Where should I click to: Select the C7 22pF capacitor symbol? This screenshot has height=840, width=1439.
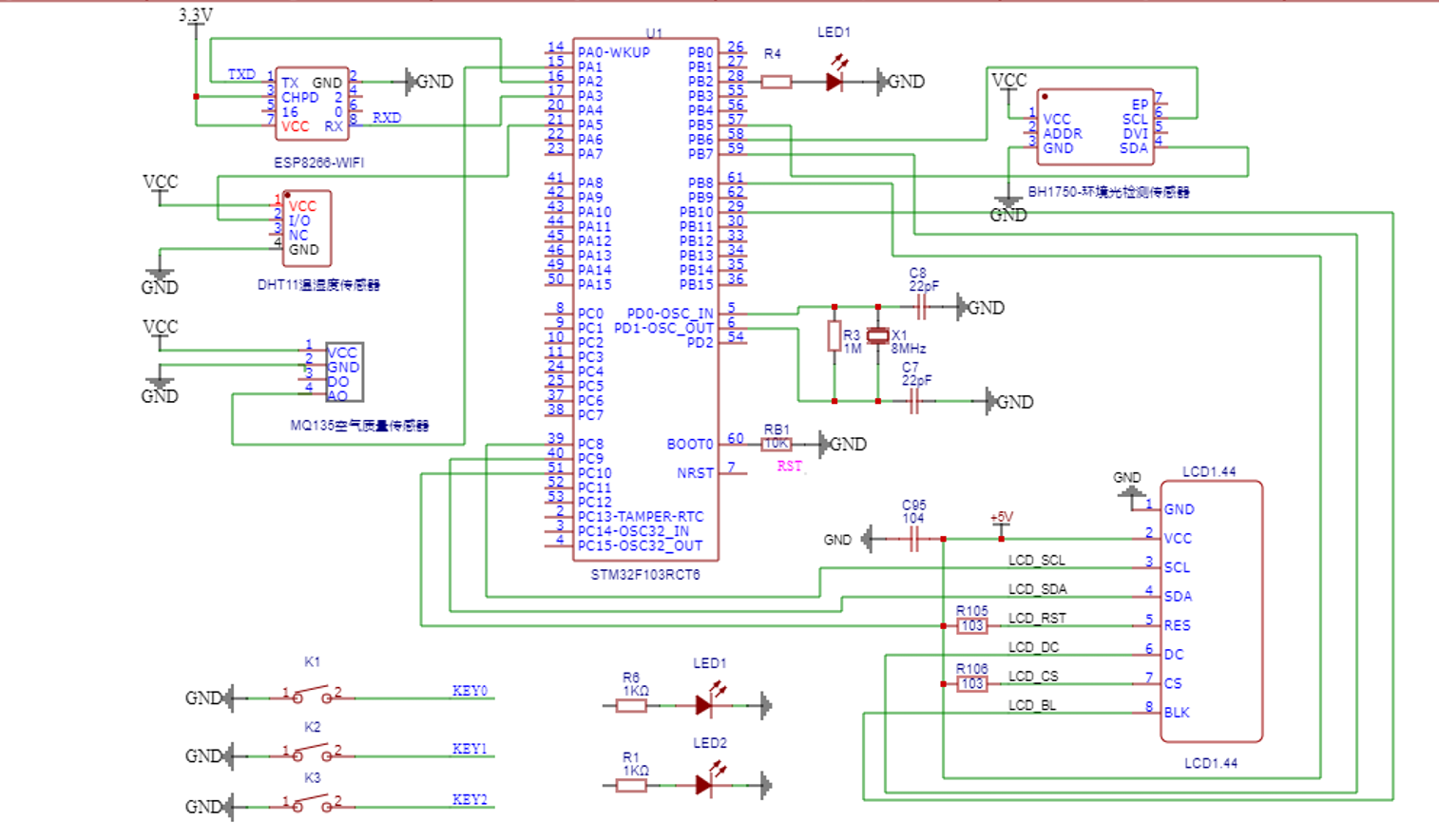pos(913,402)
